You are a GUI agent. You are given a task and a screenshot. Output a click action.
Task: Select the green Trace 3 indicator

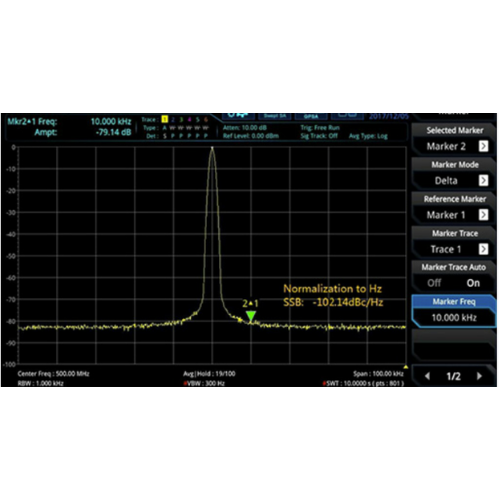coord(181,119)
